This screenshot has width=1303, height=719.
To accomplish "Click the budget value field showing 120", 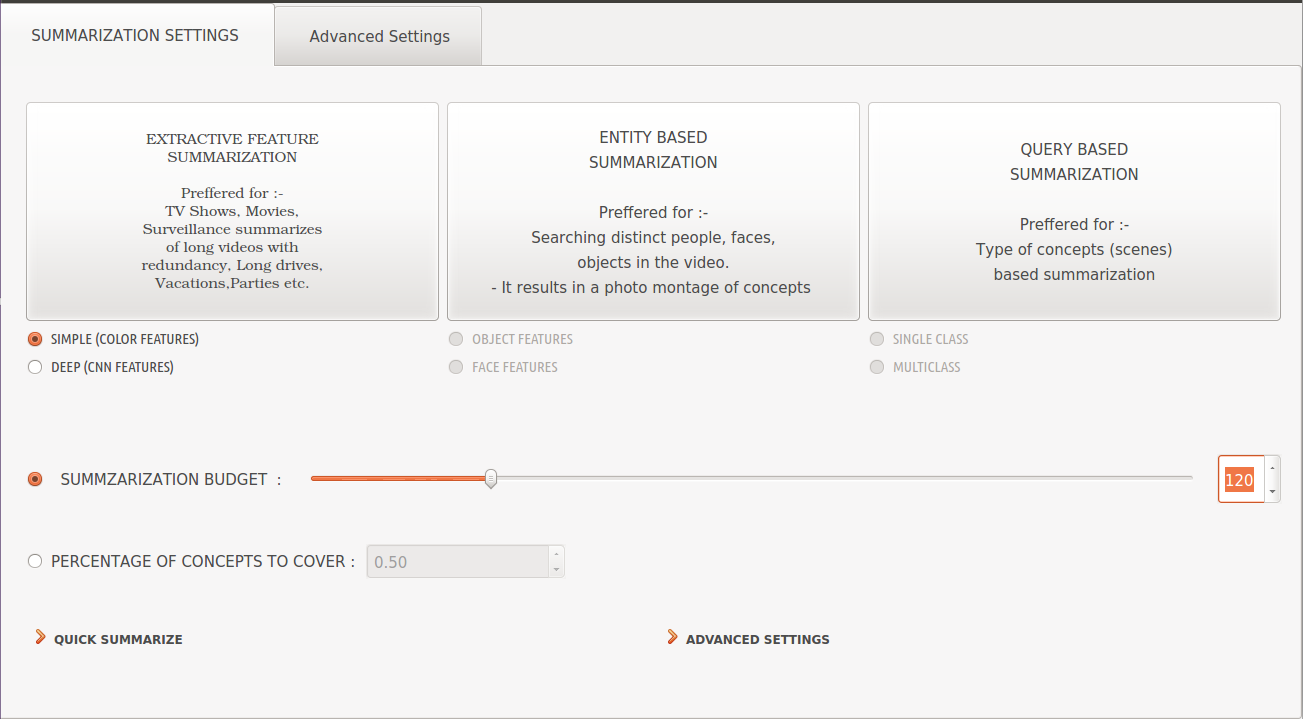I will pyautogui.click(x=1240, y=480).
